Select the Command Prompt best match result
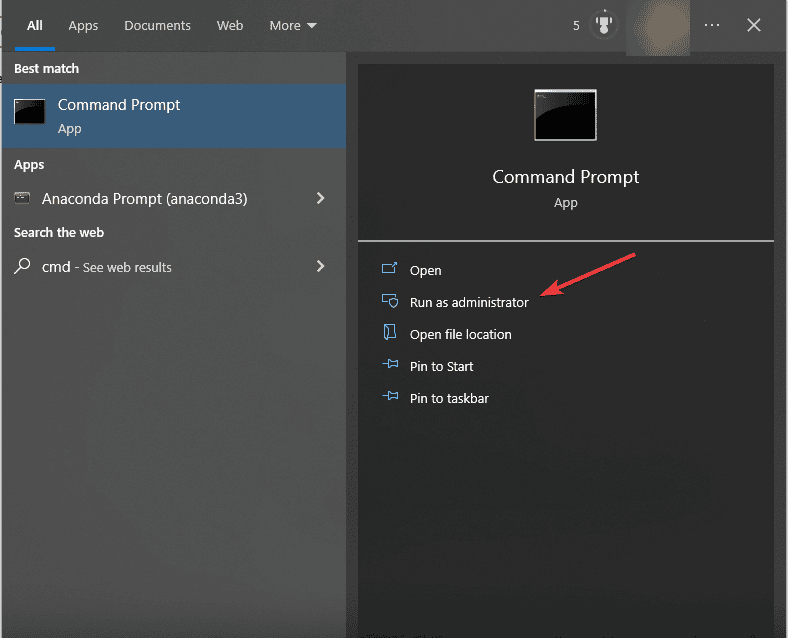Screen dimensions: 788x638 click(x=174, y=116)
